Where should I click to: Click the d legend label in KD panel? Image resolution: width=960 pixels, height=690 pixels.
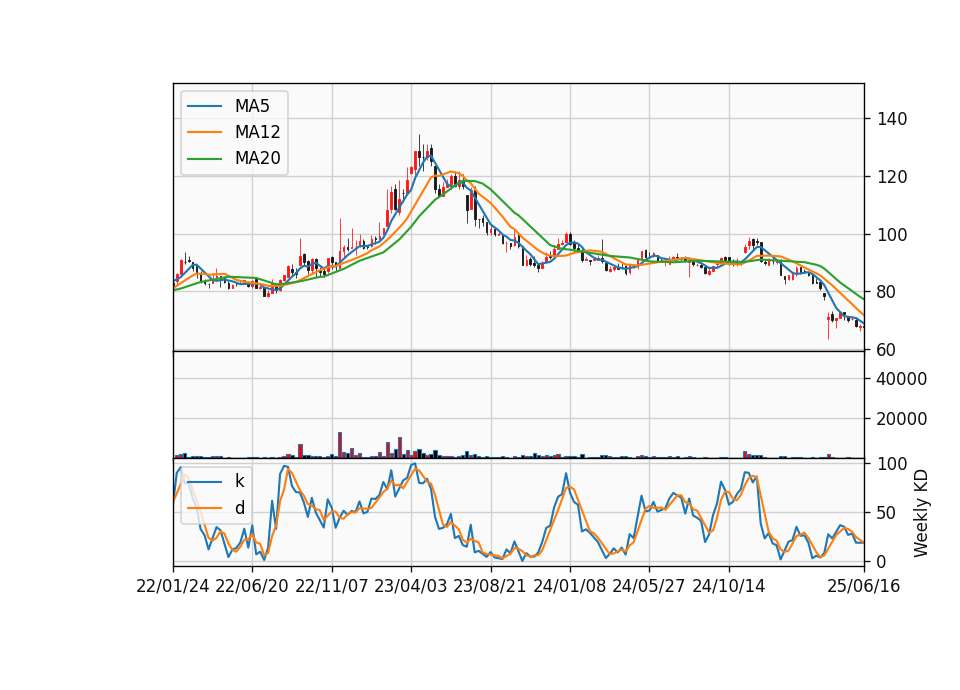click(x=239, y=508)
